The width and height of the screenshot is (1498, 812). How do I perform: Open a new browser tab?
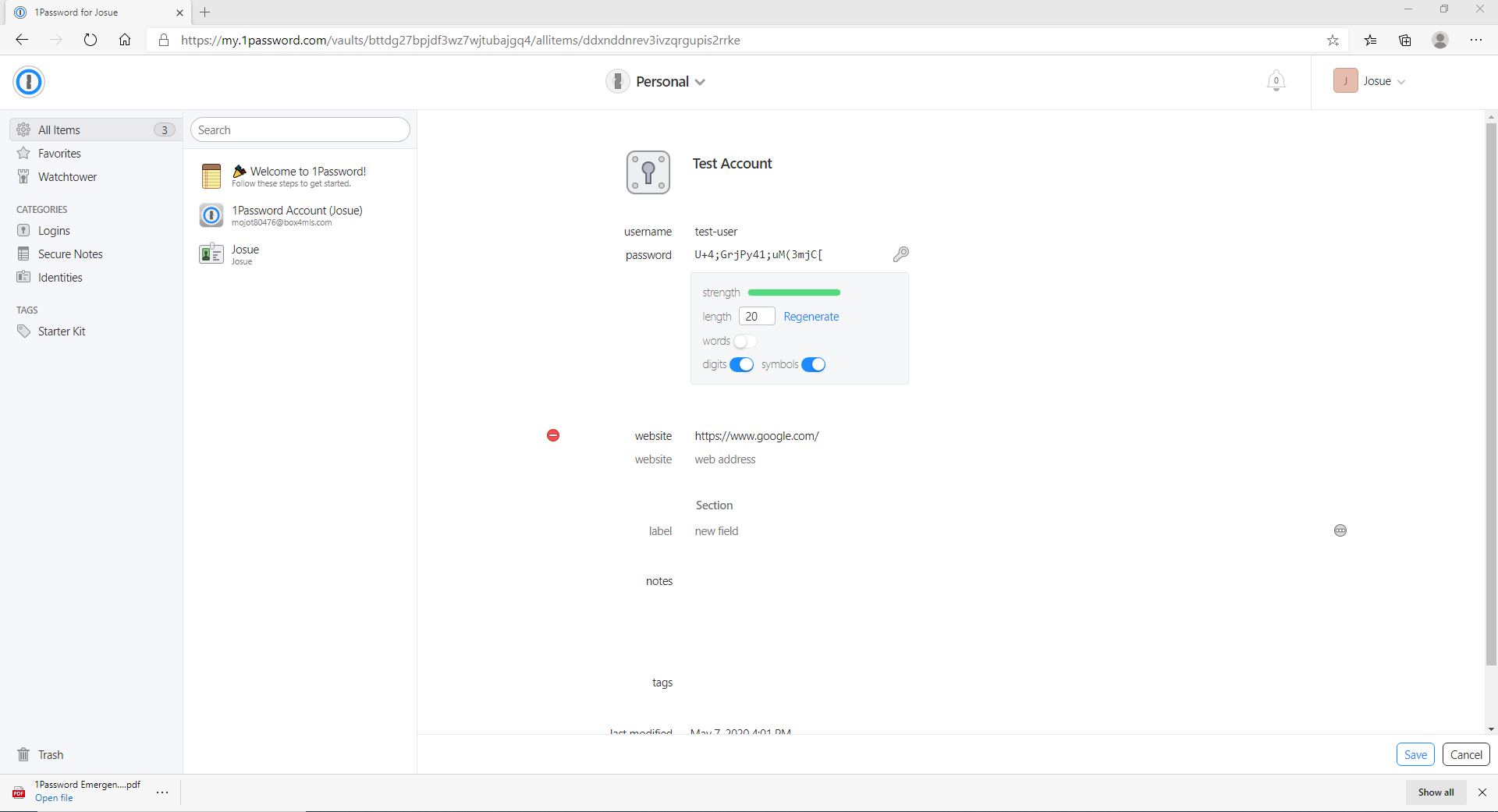tap(205, 12)
